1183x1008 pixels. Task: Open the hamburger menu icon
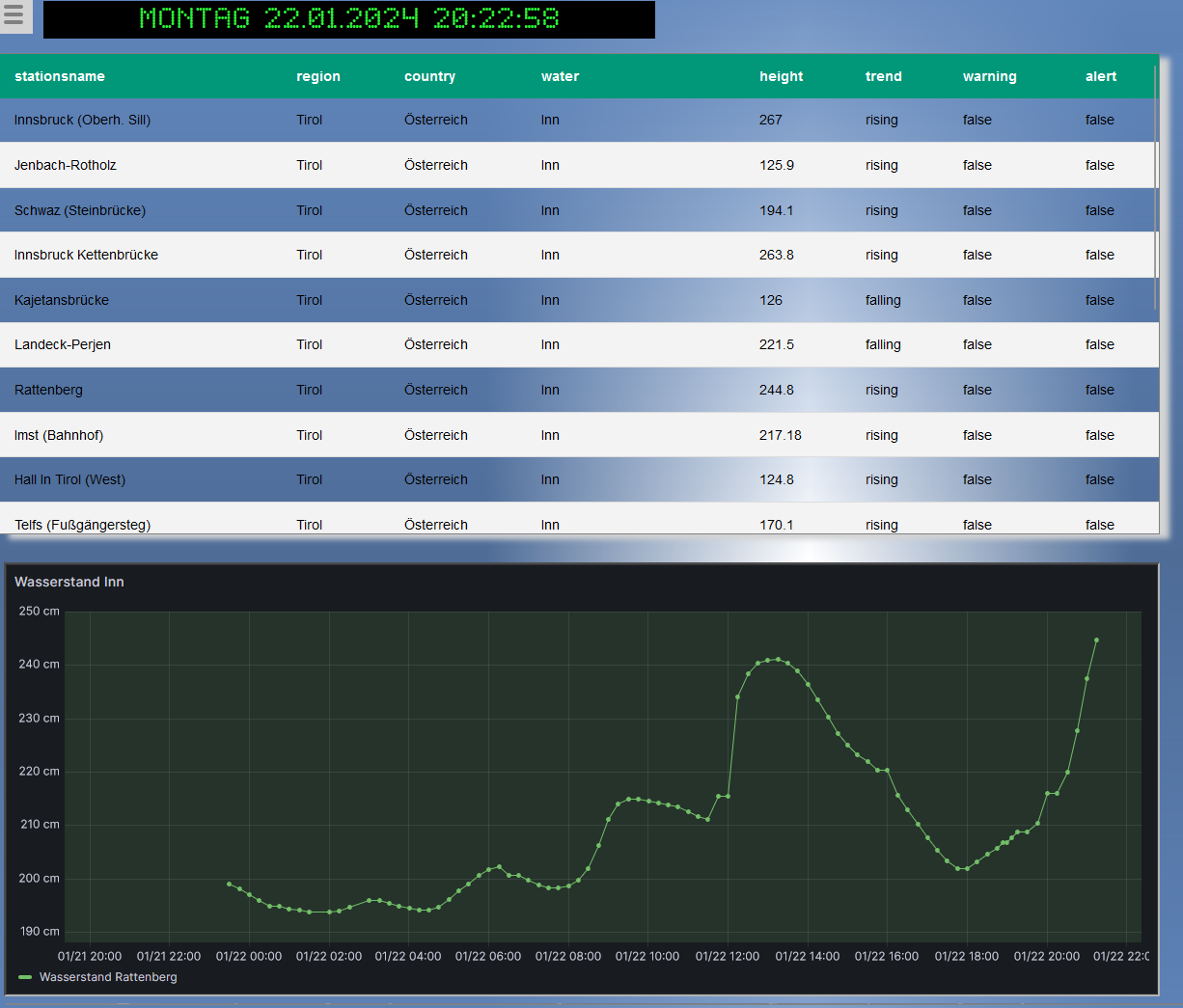pos(14,16)
